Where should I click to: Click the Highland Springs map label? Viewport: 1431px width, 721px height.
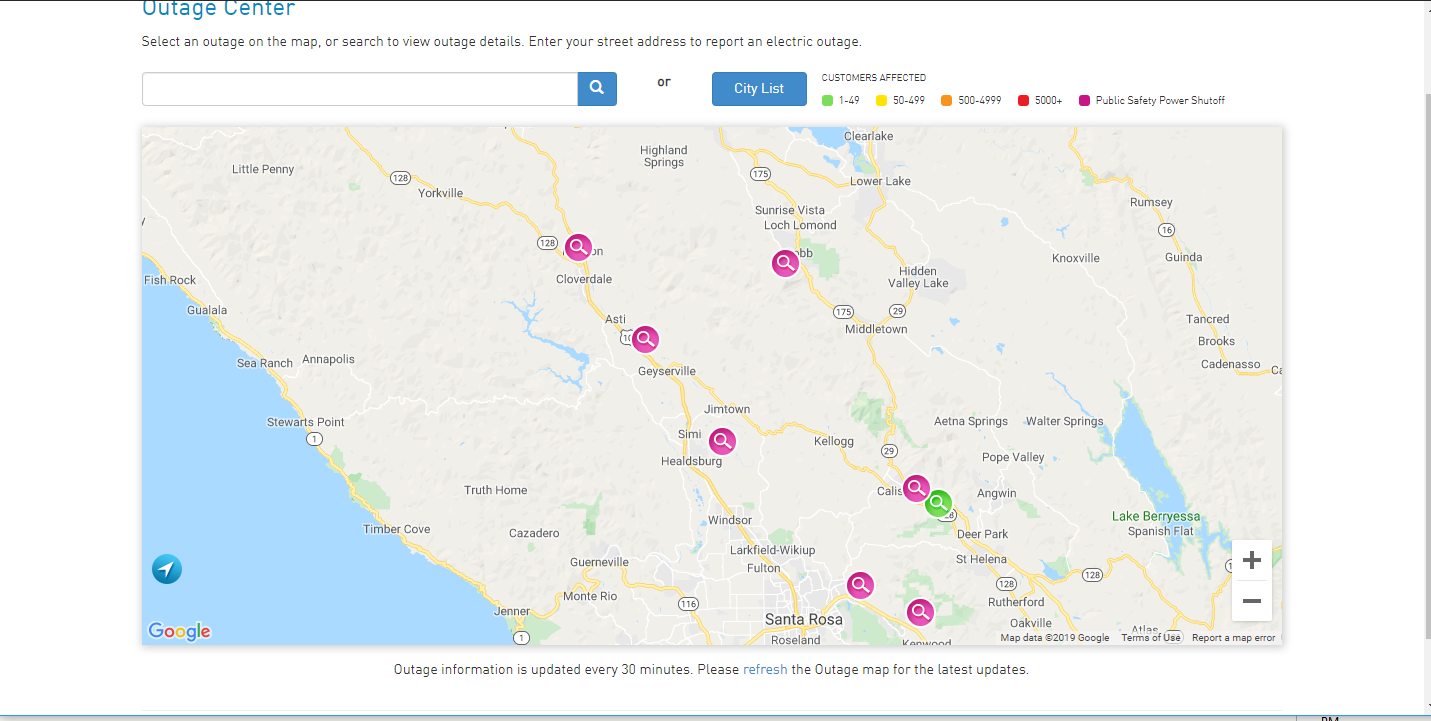(x=664, y=156)
